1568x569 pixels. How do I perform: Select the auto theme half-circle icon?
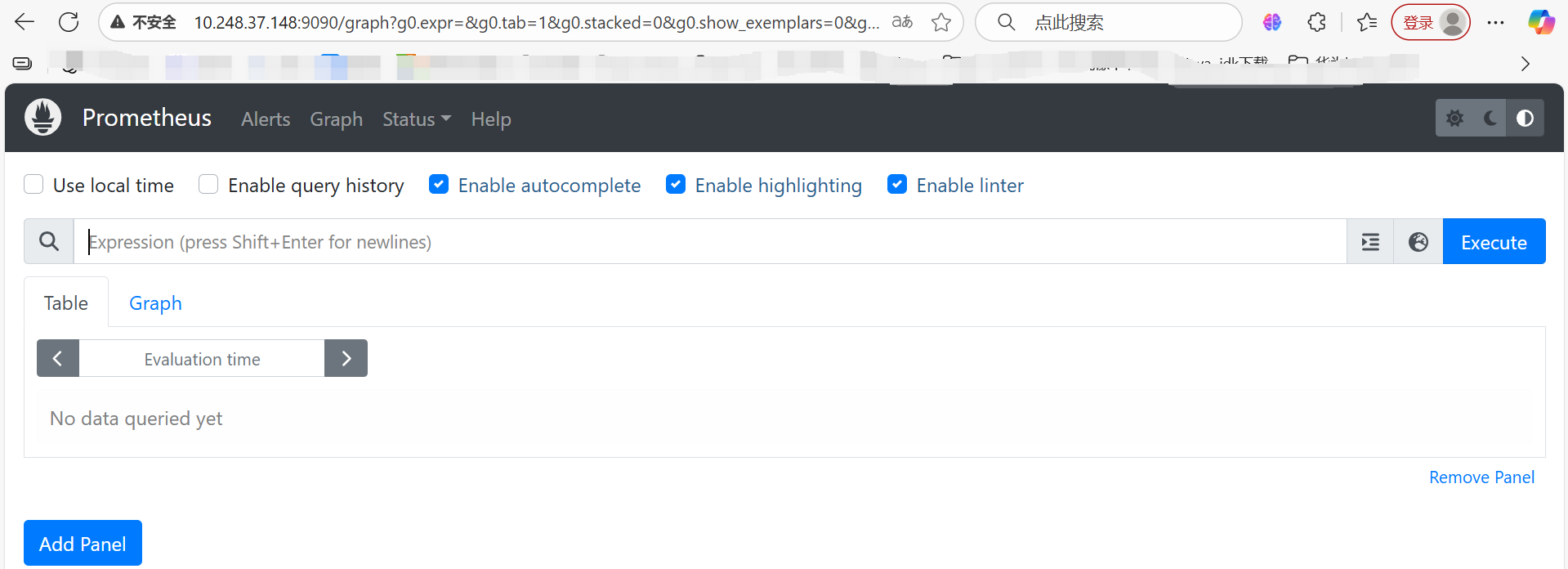click(x=1525, y=118)
